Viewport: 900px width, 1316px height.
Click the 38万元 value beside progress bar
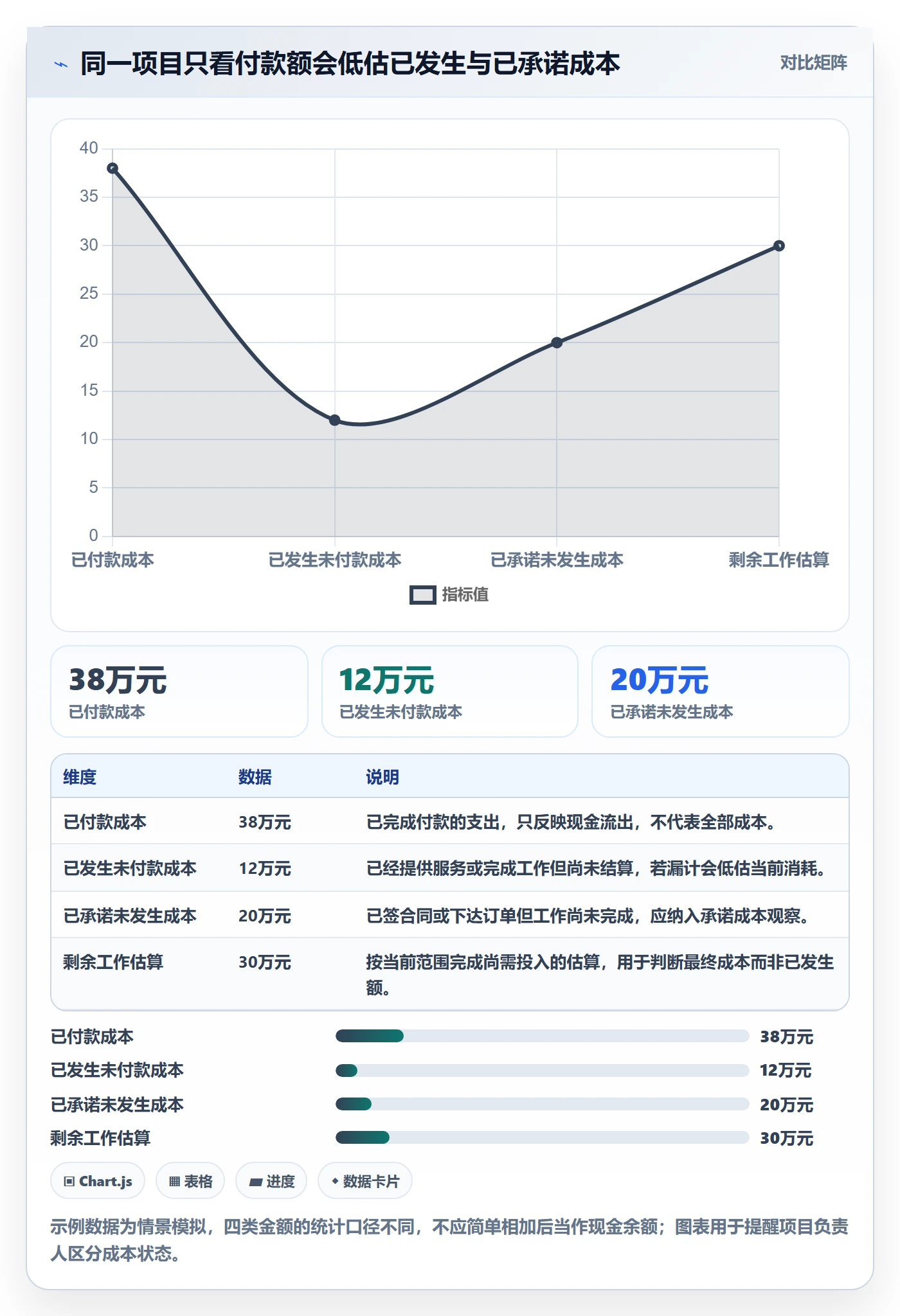pyautogui.click(x=786, y=1036)
